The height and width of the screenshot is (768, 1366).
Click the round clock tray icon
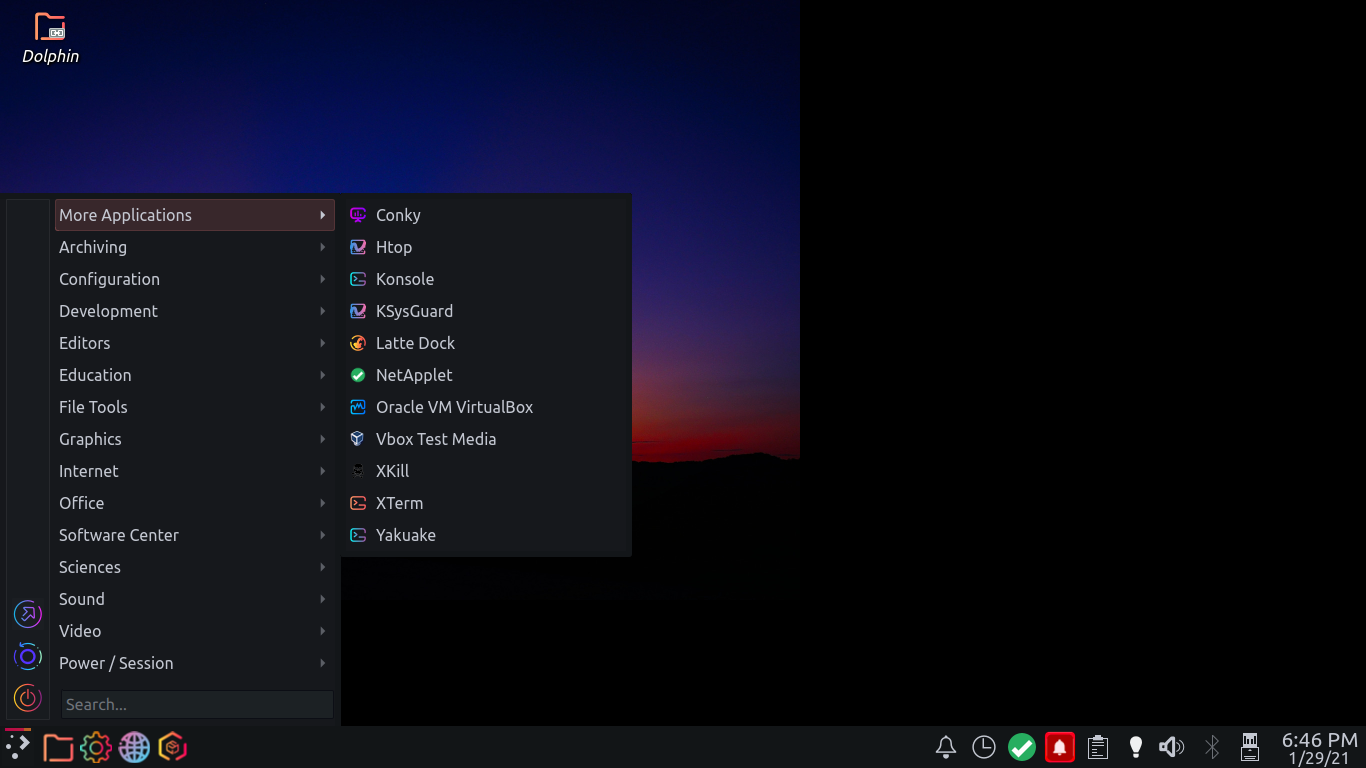(x=984, y=747)
